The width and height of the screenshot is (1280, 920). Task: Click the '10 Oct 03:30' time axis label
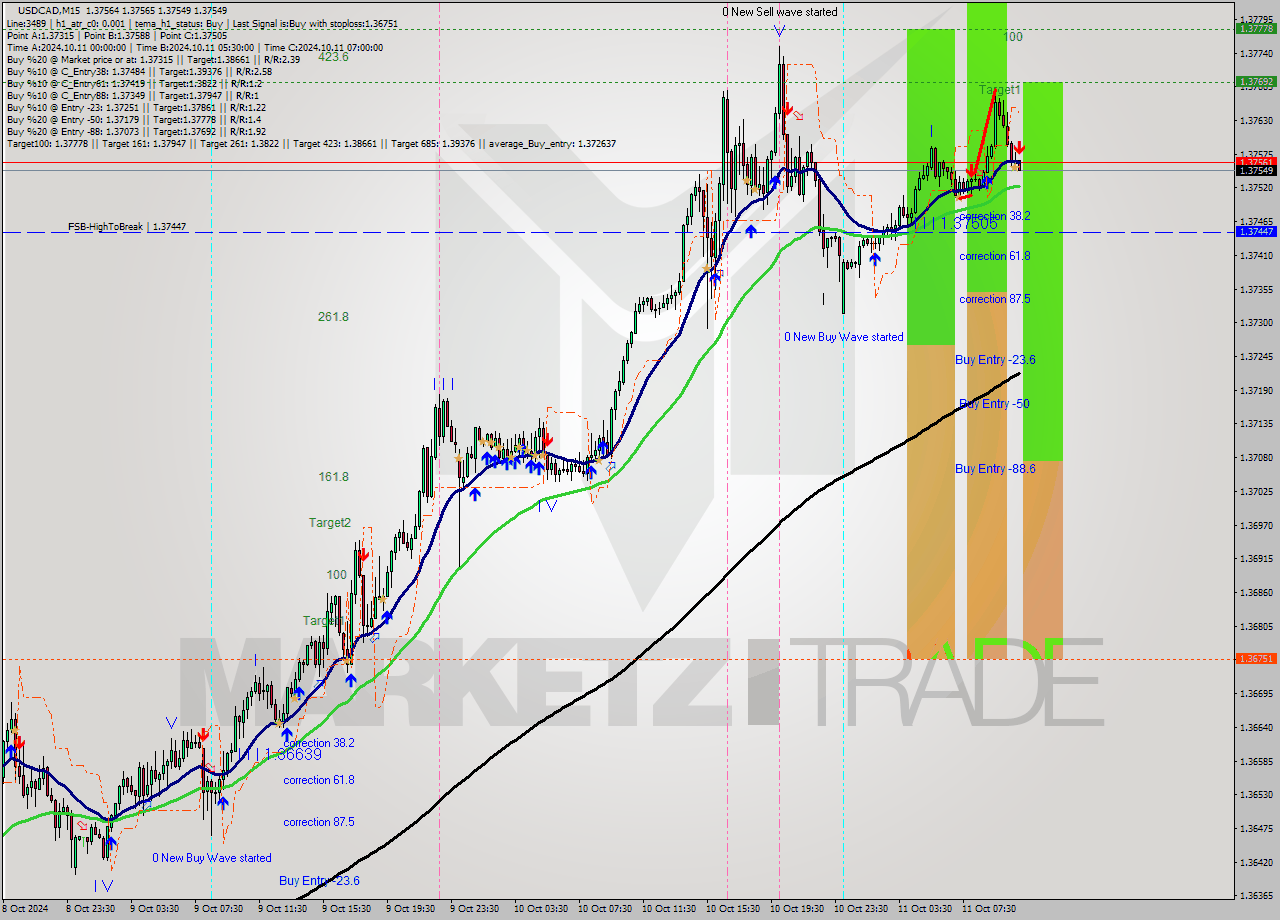point(540,909)
